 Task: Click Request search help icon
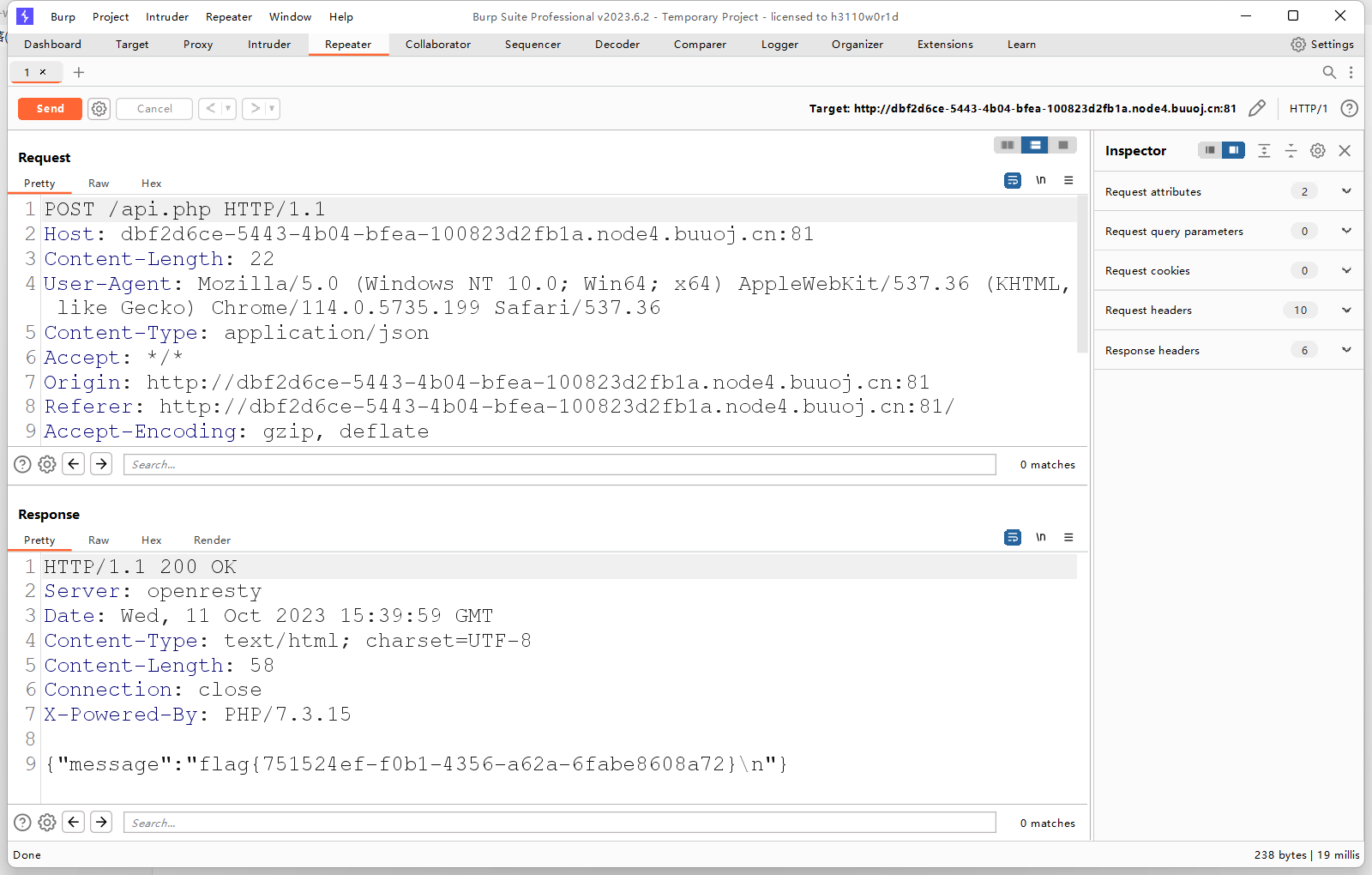click(x=23, y=464)
